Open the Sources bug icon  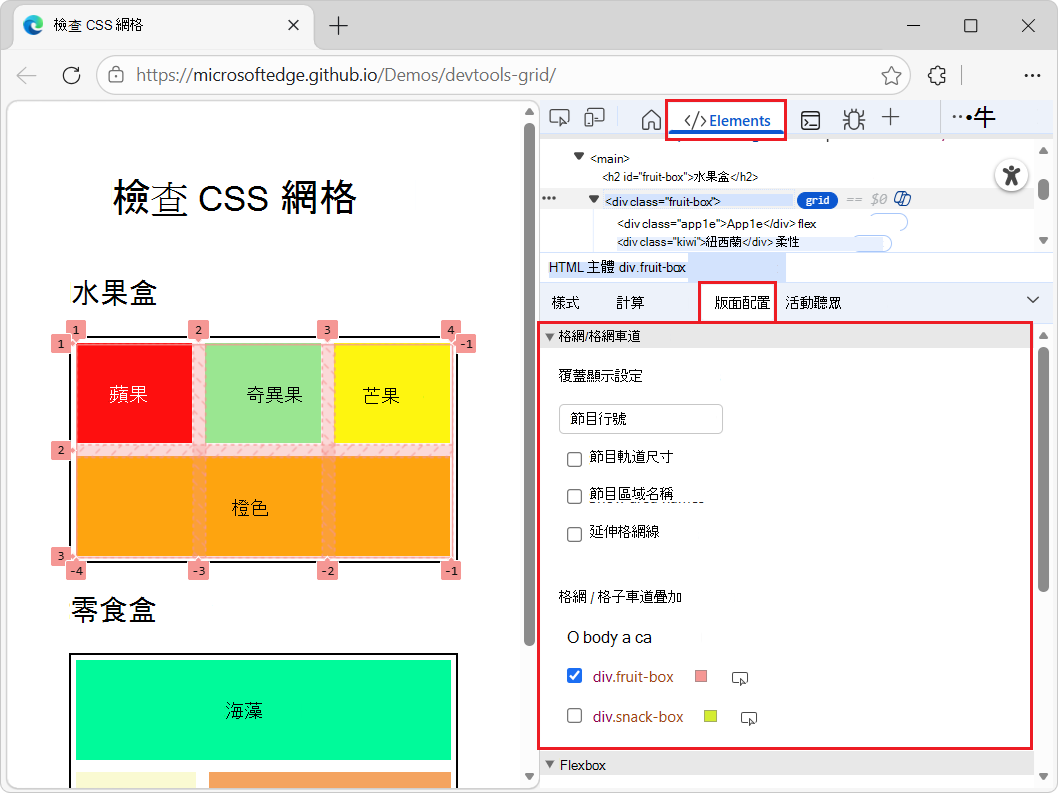pos(854,120)
